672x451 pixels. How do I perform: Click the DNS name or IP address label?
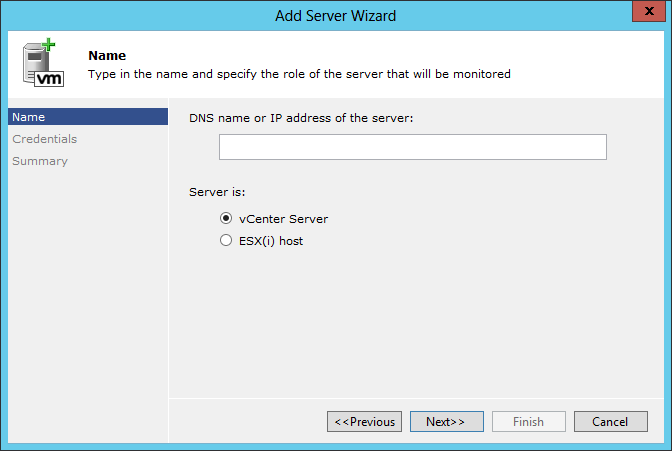[301, 118]
